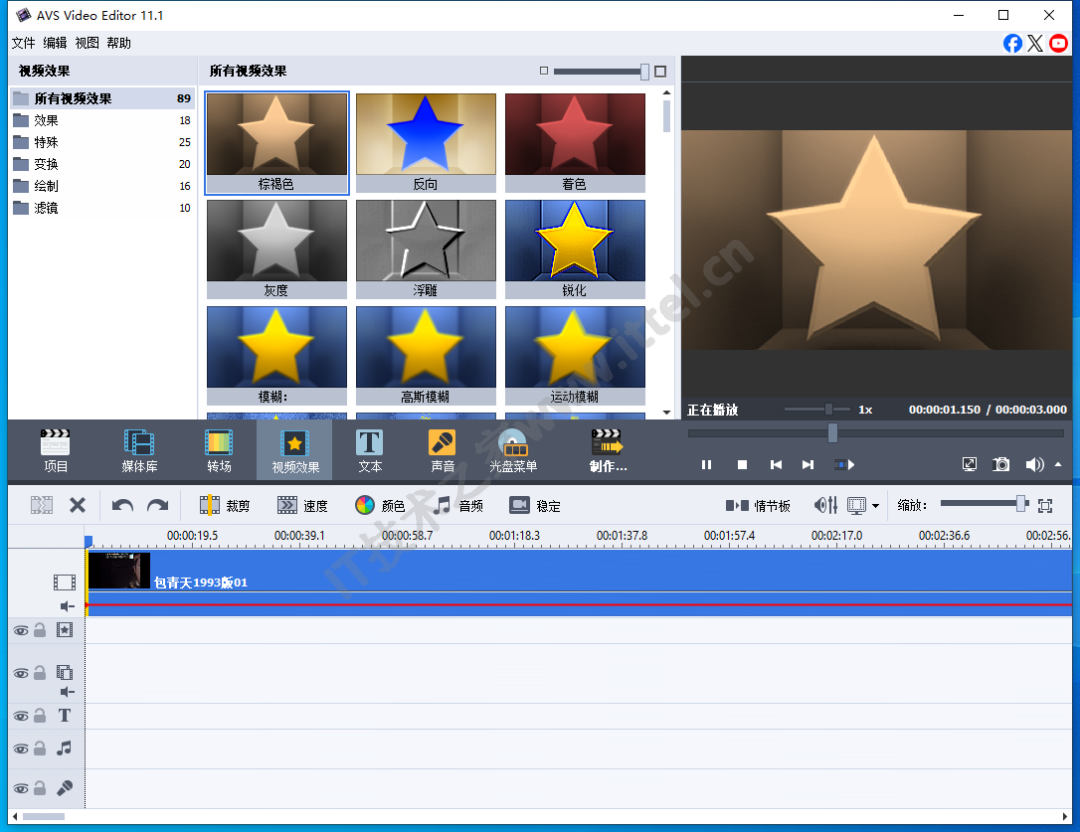The width and height of the screenshot is (1080, 832).
Task: Open the timeline view options dropdown
Action: tap(875, 506)
